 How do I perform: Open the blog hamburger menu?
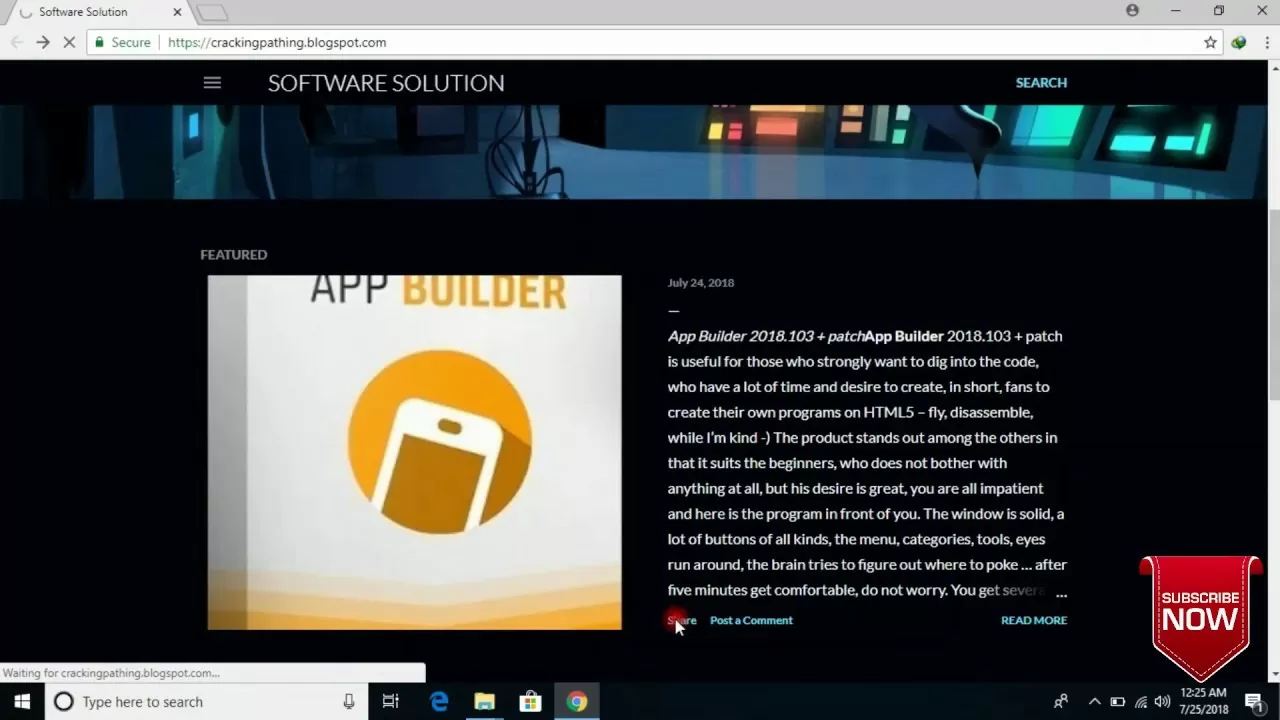212,83
